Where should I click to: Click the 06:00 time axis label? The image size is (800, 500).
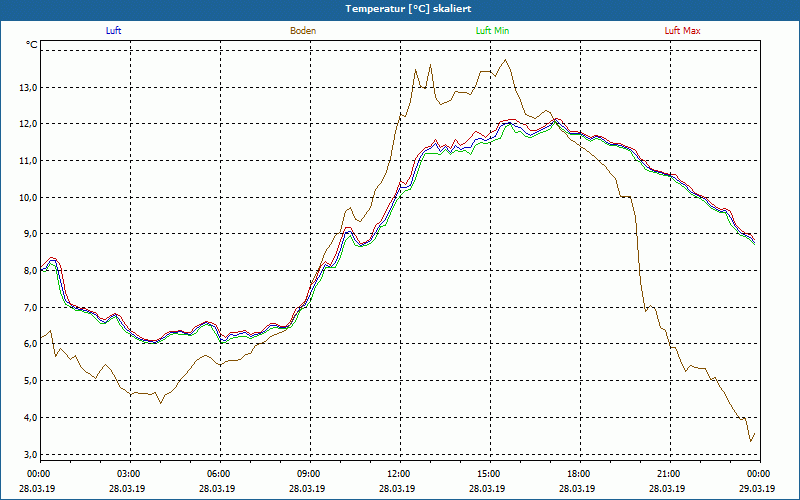pyautogui.click(x=218, y=474)
